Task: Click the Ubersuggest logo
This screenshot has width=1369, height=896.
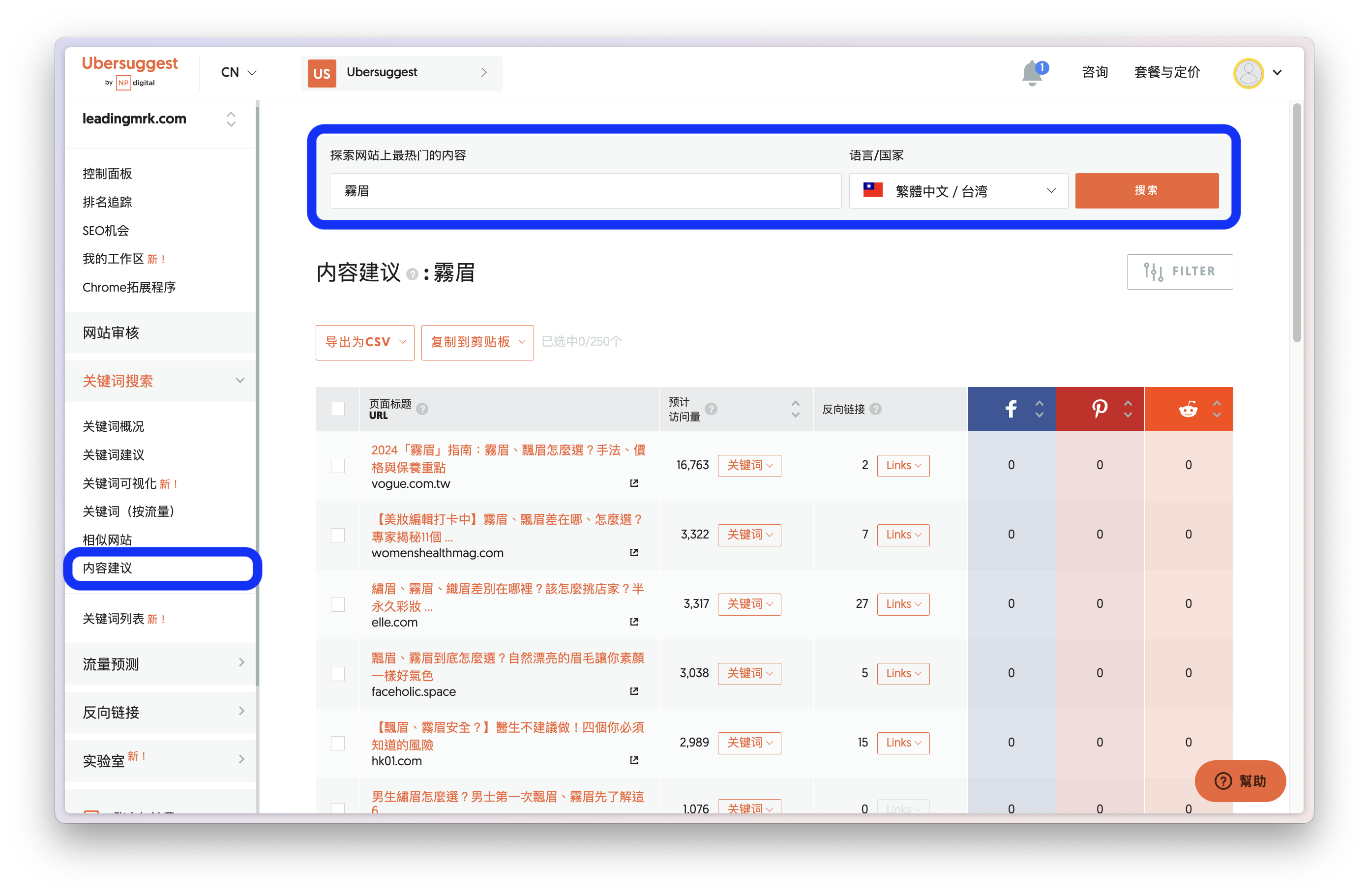Action: 130,71
